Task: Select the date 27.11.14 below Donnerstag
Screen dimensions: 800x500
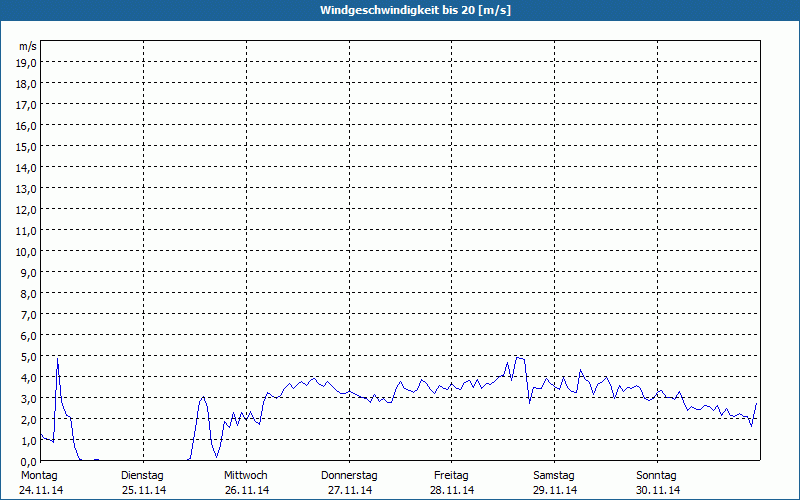Action: pyautogui.click(x=350, y=490)
